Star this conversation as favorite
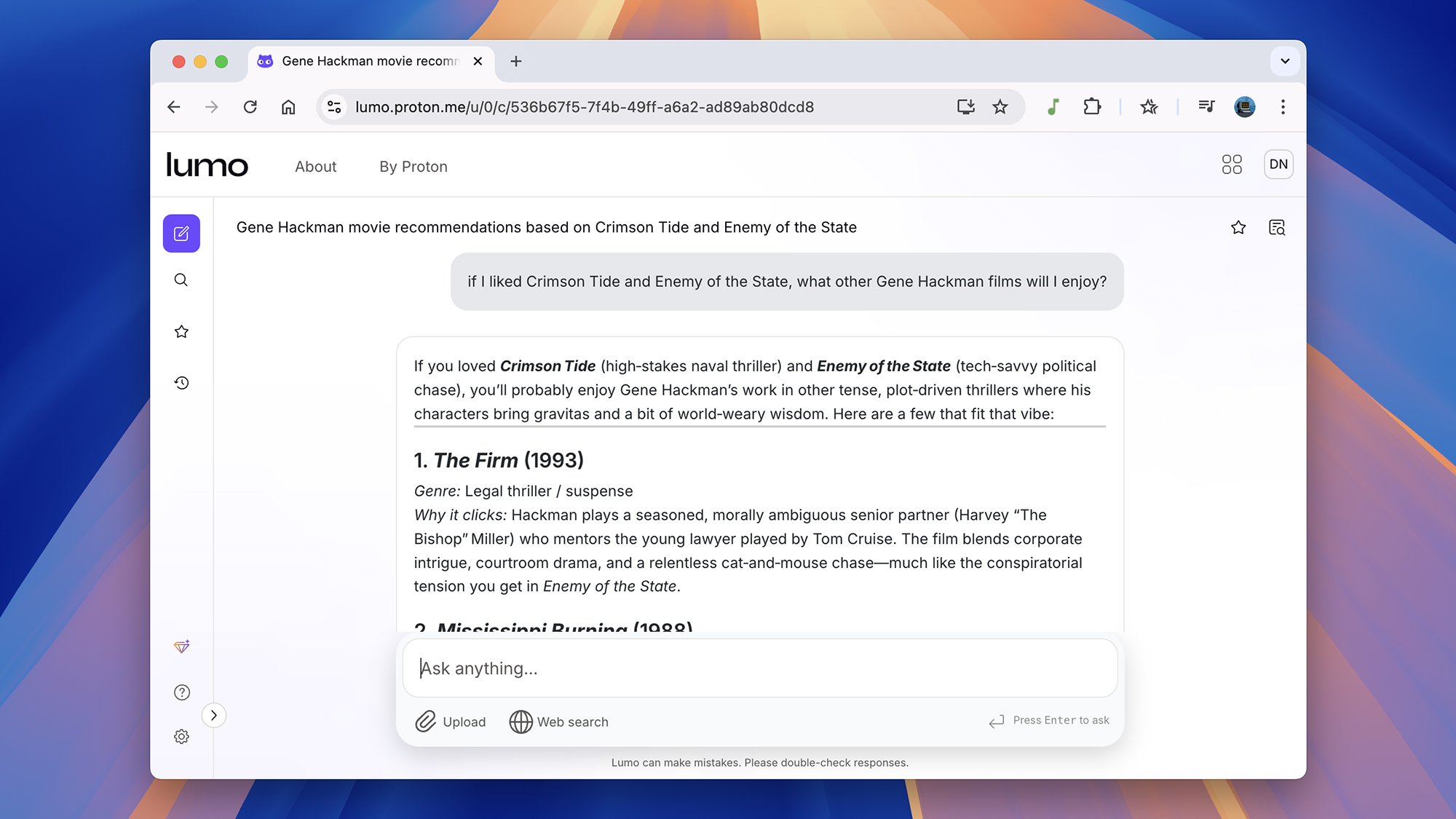The height and width of the screenshot is (819, 1456). tap(1238, 228)
